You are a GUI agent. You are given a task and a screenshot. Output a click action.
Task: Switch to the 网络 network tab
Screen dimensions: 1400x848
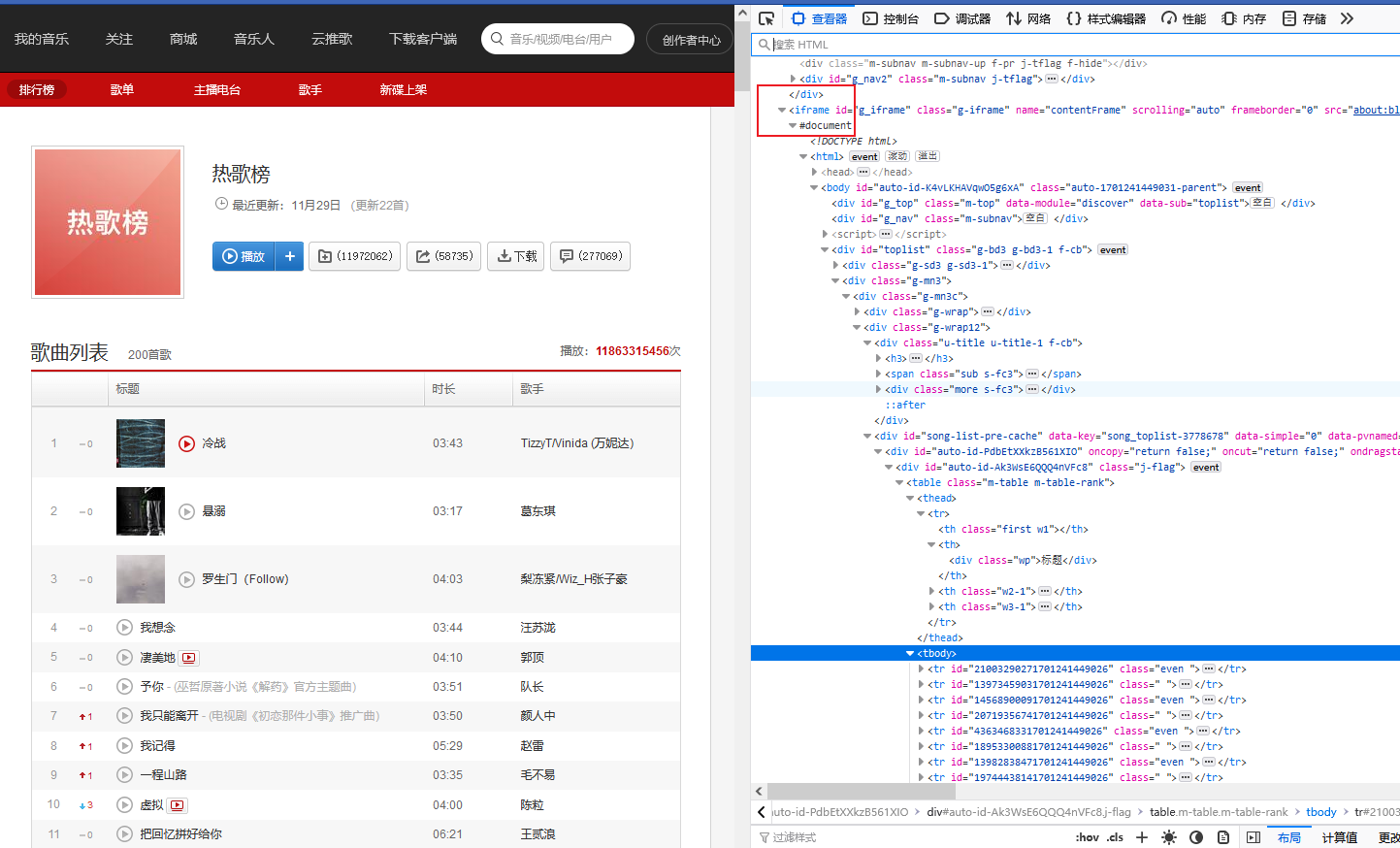1028,18
